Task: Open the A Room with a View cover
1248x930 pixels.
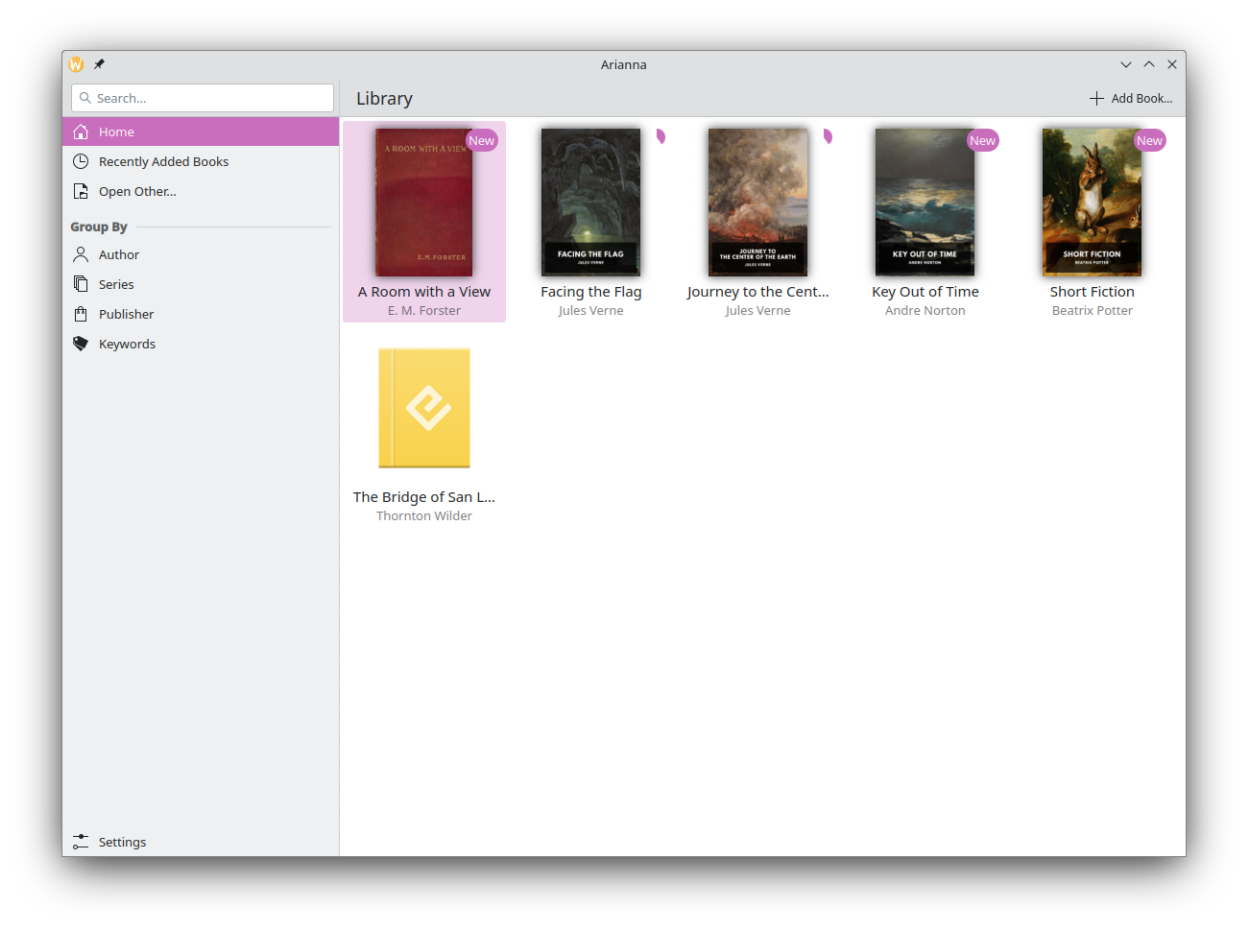Action: 424,203
